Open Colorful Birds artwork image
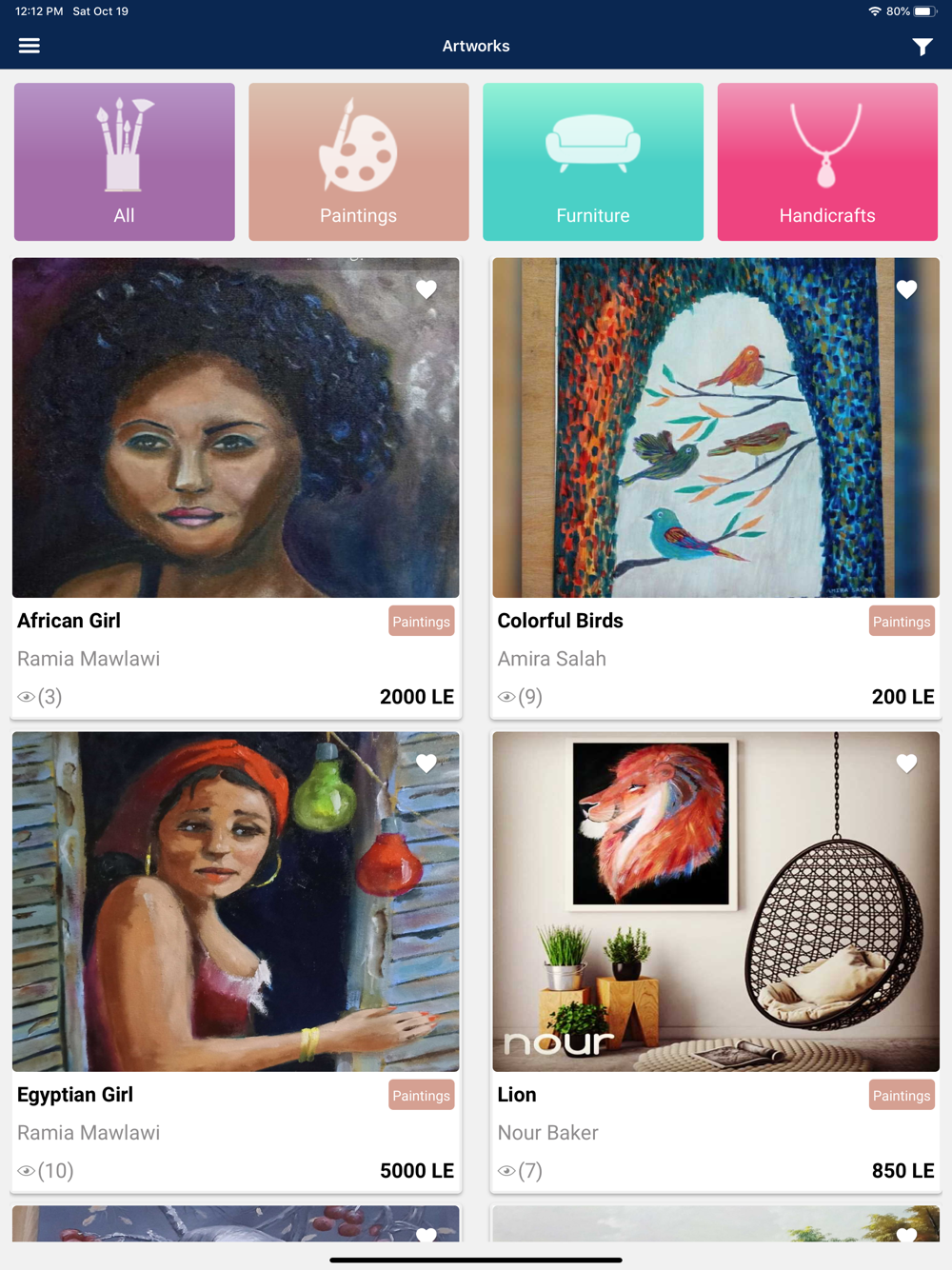952x1270 pixels. click(x=716, y=427)
